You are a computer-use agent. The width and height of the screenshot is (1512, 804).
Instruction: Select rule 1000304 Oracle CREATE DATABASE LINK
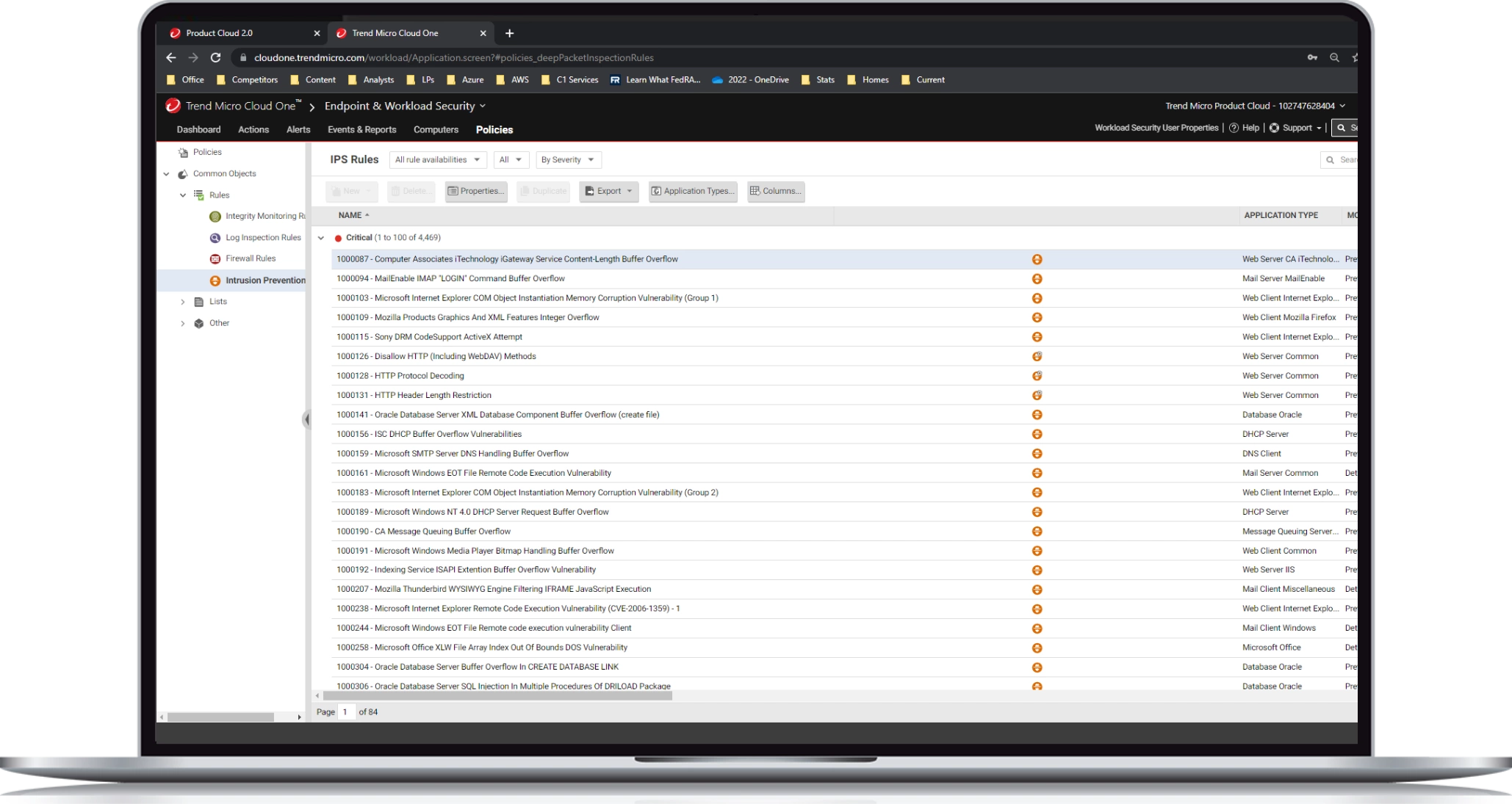(844, 667)
